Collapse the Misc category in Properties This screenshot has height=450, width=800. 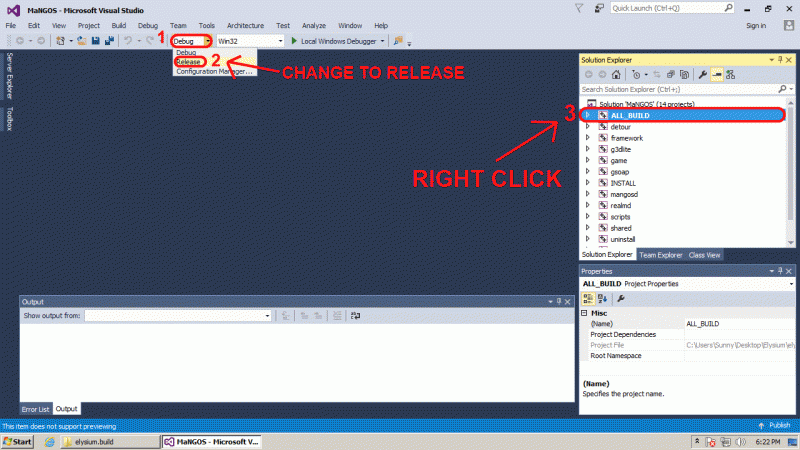click(584, 313)
